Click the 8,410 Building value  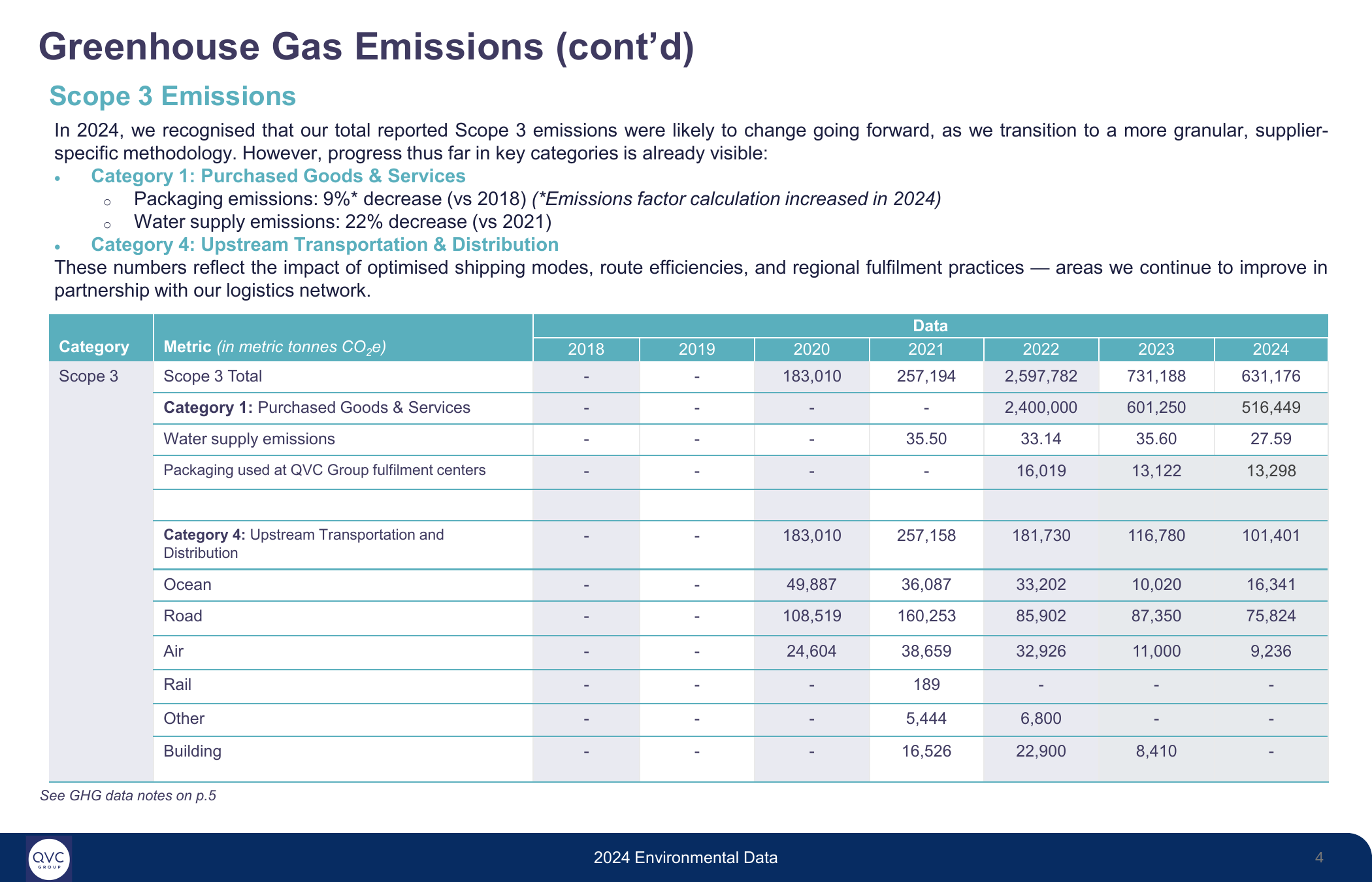(x=1156, y=751)
